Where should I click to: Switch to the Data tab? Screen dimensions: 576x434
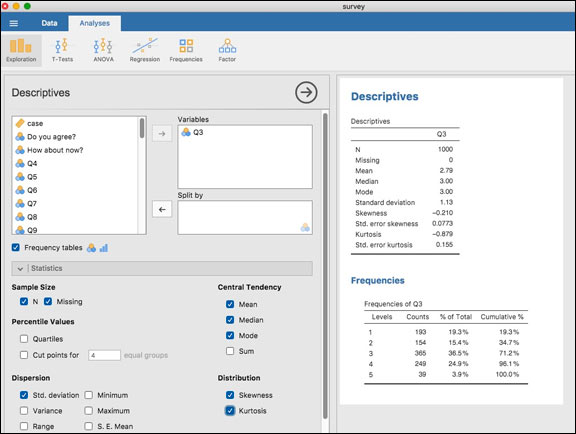click(x=49, y=23)
